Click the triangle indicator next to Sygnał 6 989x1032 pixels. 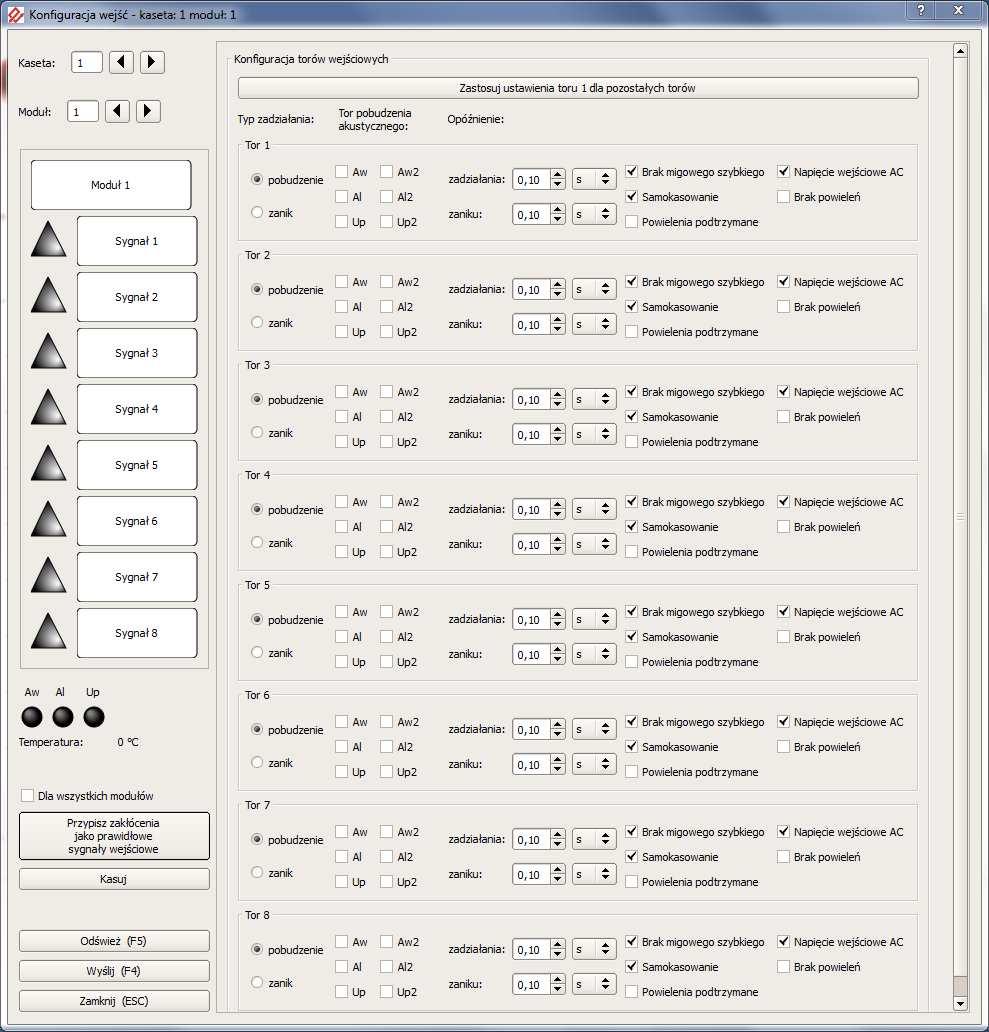point(49,519)
